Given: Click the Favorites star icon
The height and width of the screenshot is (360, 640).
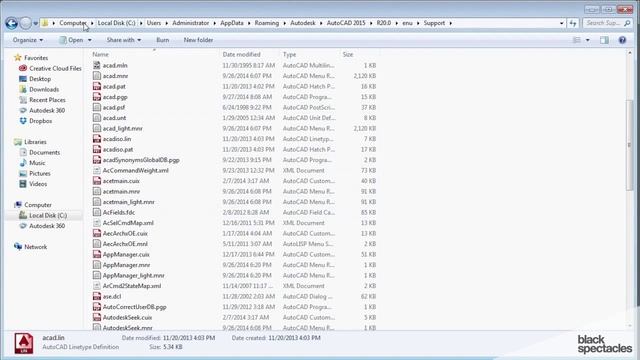Looking at the screenshot, I should 18,58.
